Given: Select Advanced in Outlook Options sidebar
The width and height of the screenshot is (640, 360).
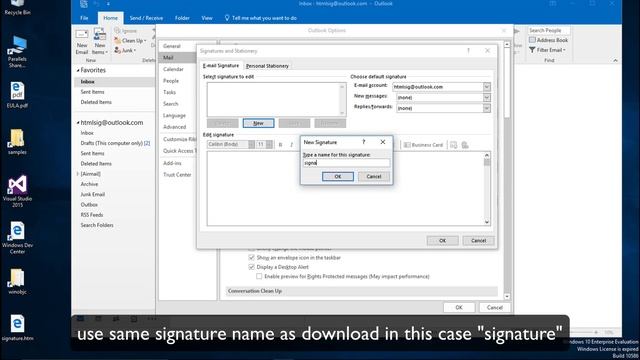Looking at the screenshot, I should tap(174, 127).
